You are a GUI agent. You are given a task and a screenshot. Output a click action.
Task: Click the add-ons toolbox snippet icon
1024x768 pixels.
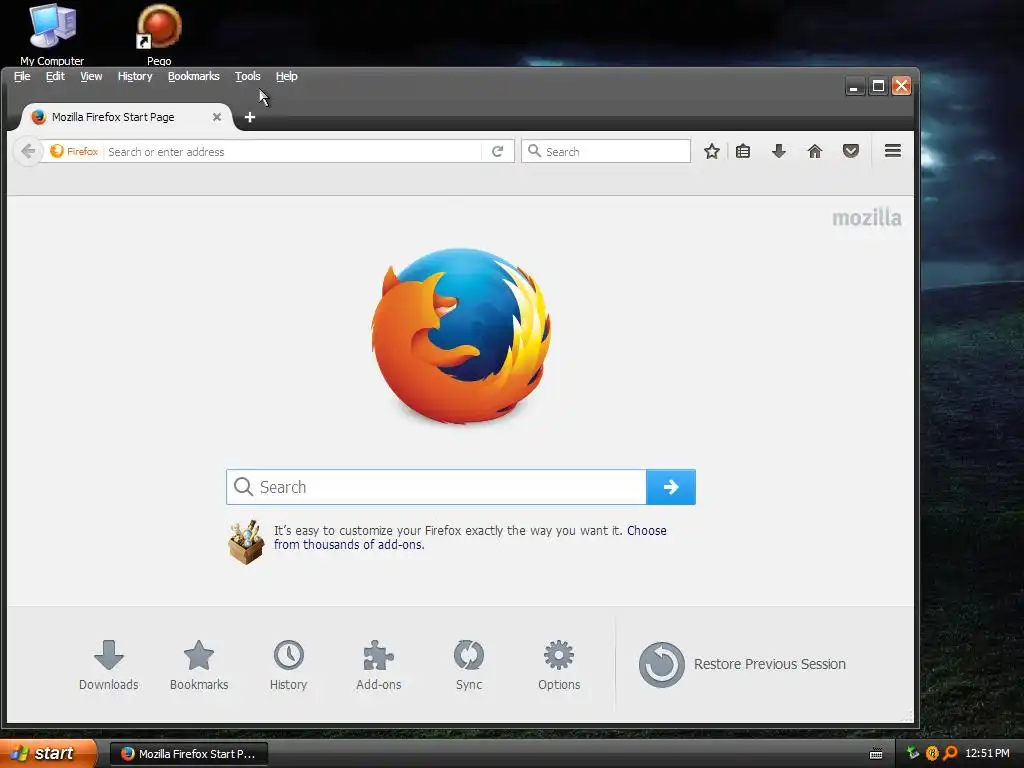pyautogui.click(x=246, y=542)
